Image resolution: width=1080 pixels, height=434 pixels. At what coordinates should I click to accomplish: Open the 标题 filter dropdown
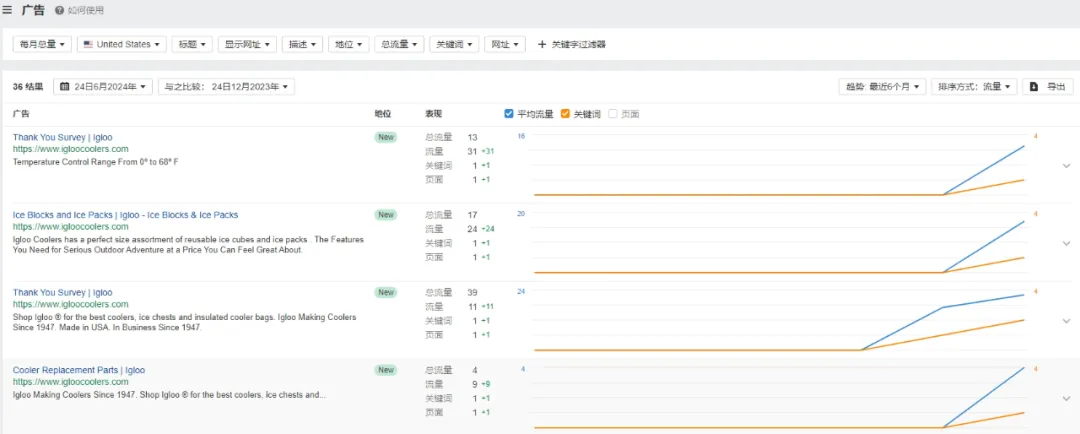[192, 44]
